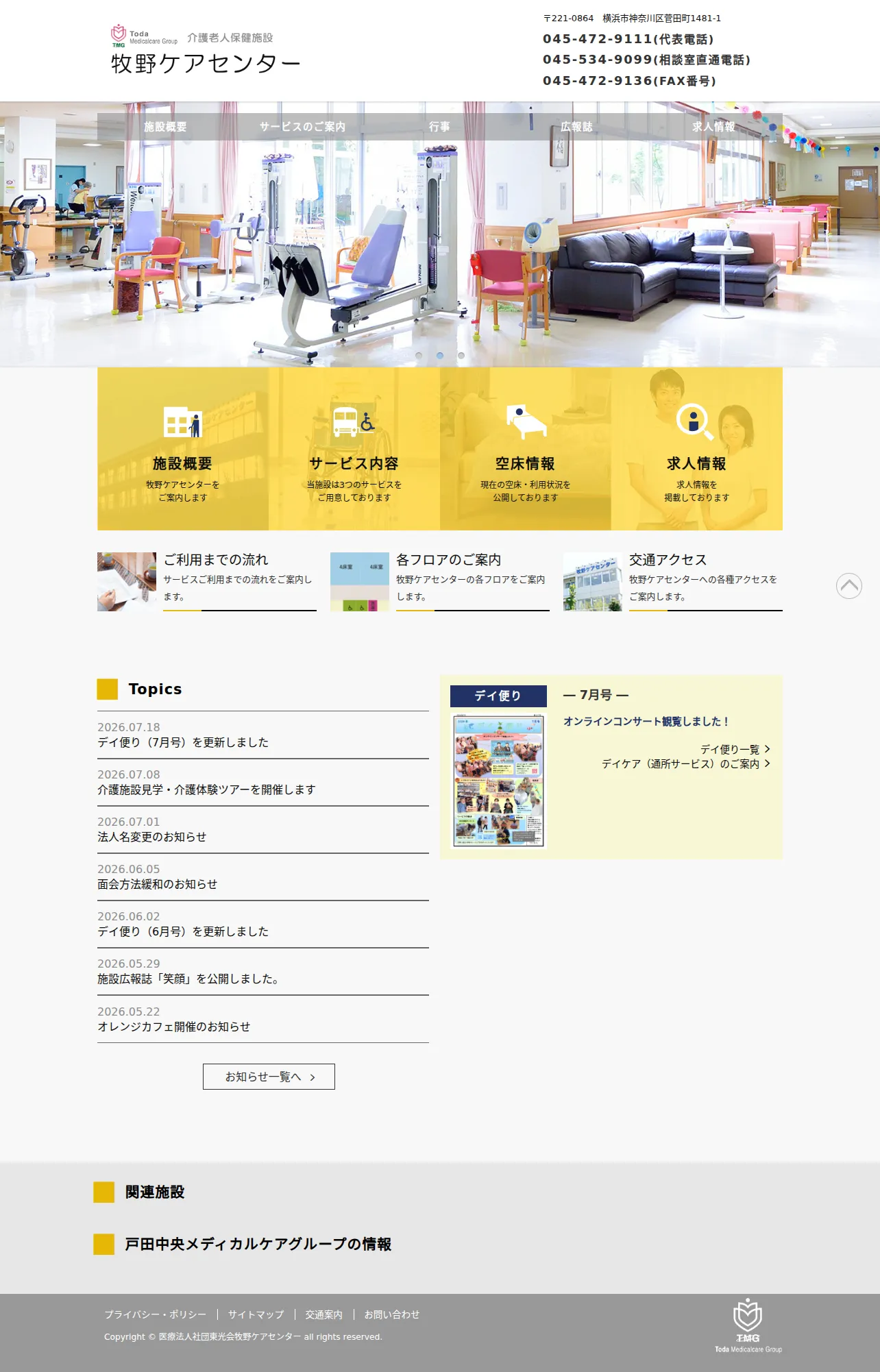Select the middle carousel slide dot
The height and width of the screenshot is (1372, 880).
coord(440,356)
